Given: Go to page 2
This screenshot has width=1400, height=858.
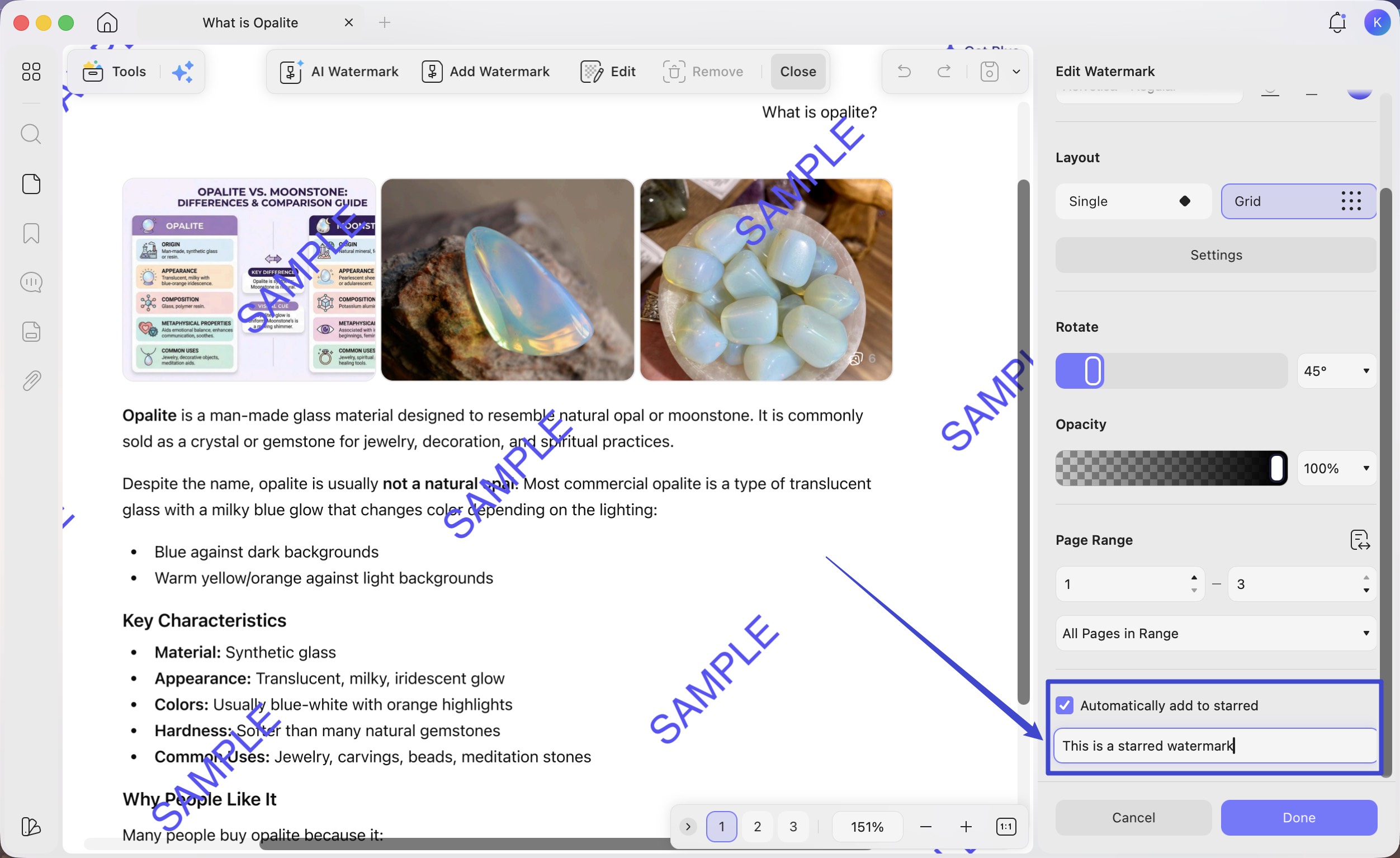Looking at the screenshot, I should point(758,827).
